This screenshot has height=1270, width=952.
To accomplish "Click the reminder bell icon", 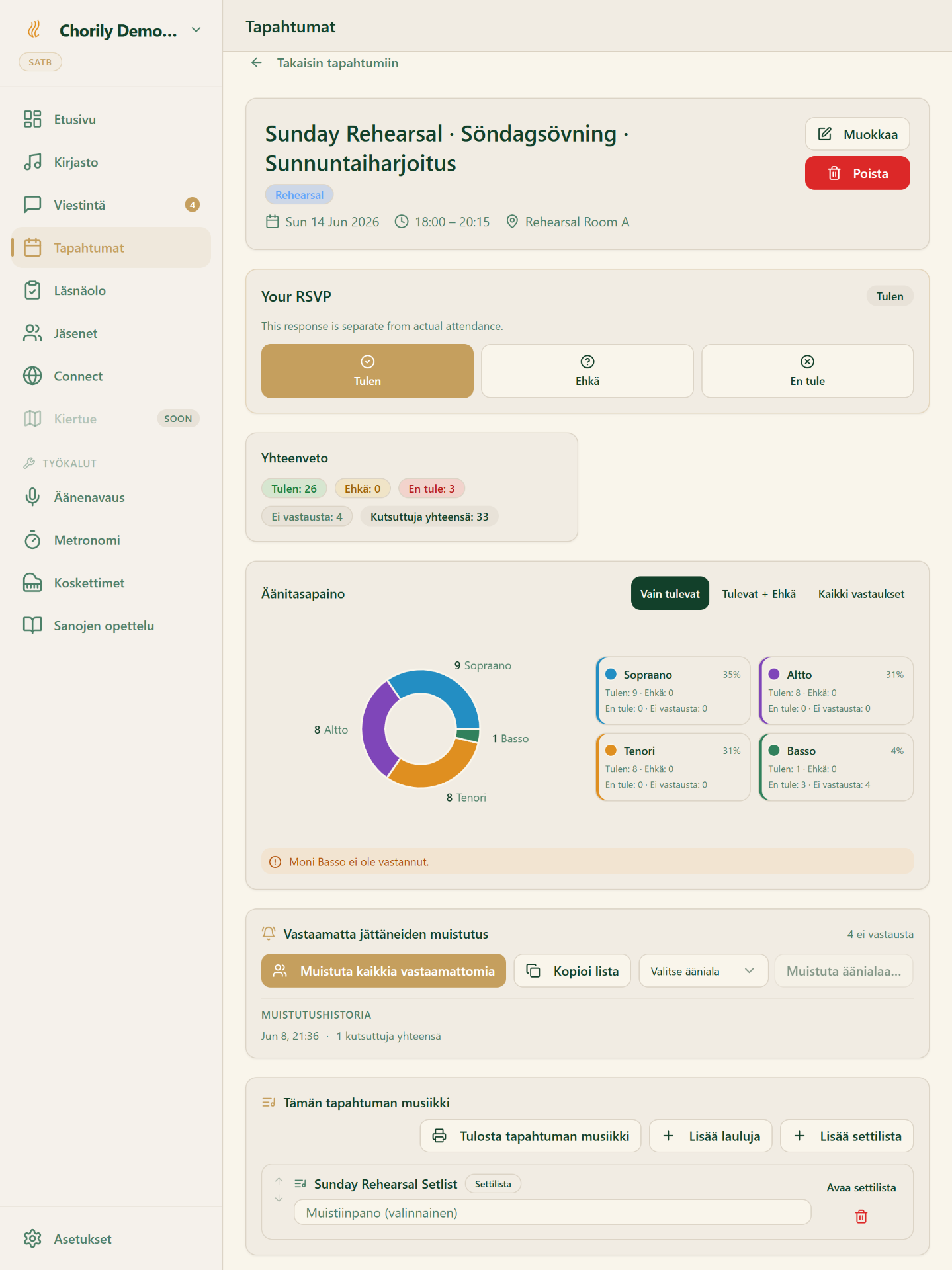I will click(x=269, y=933).
